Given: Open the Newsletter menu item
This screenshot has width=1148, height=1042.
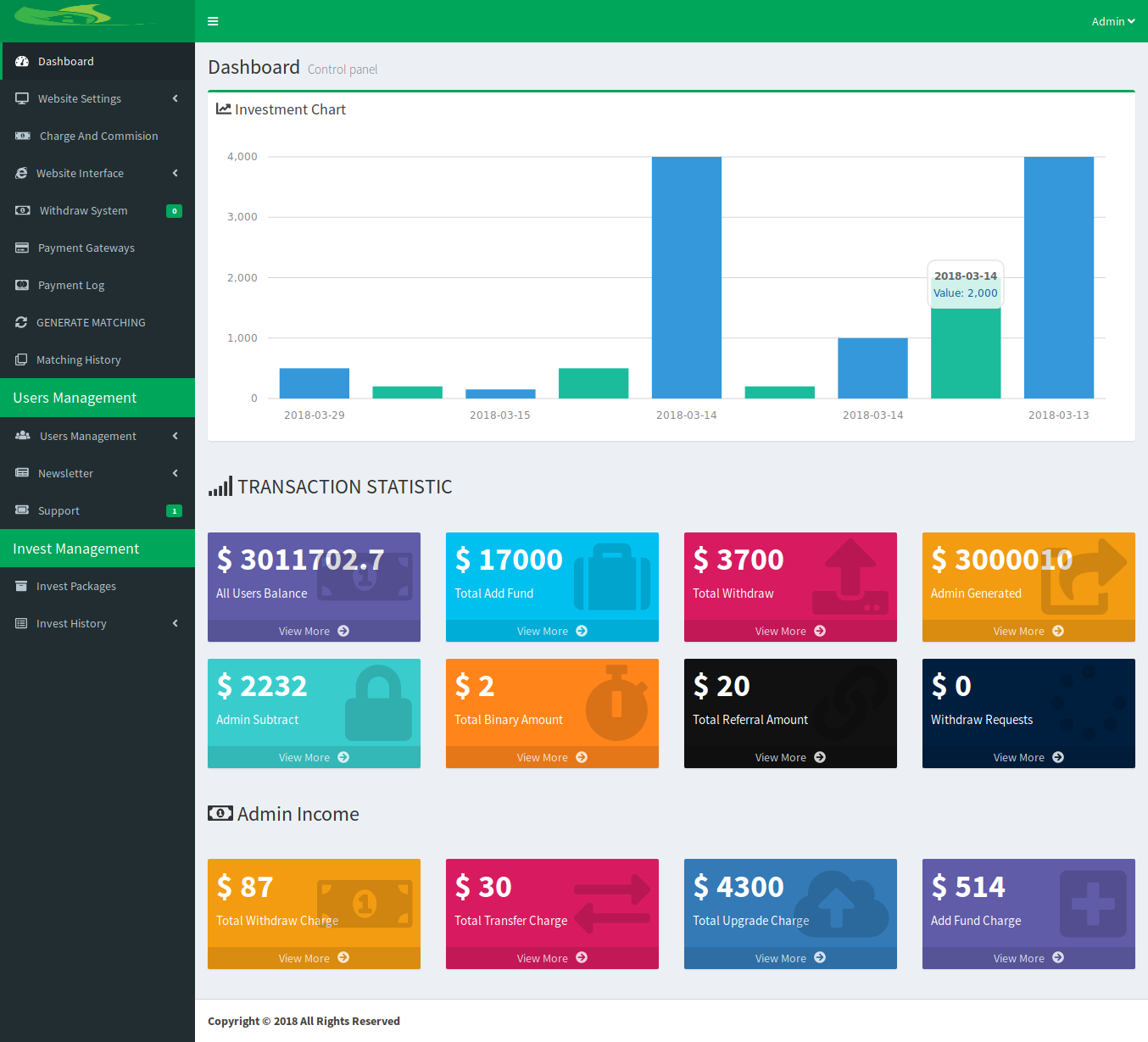Looking at the screenshot, I should (x=65, y=473).
